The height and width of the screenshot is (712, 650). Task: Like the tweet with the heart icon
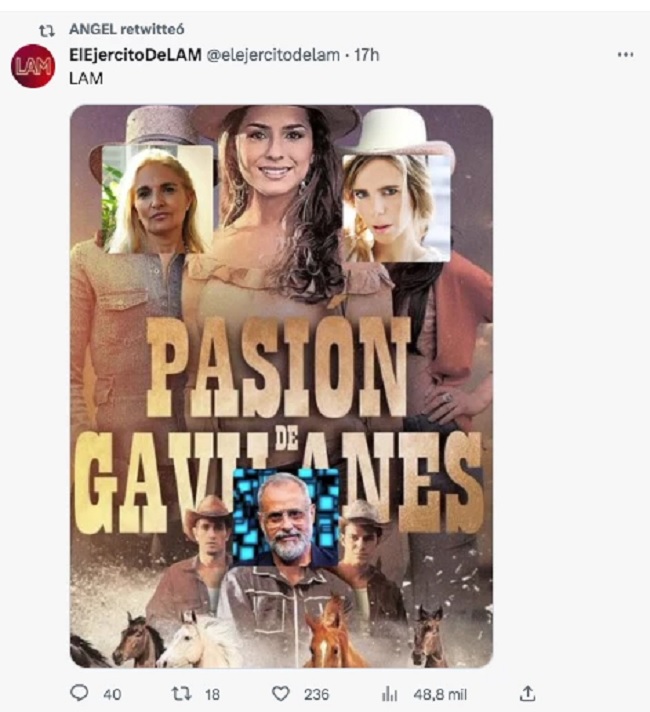click(x=281, y=694)
